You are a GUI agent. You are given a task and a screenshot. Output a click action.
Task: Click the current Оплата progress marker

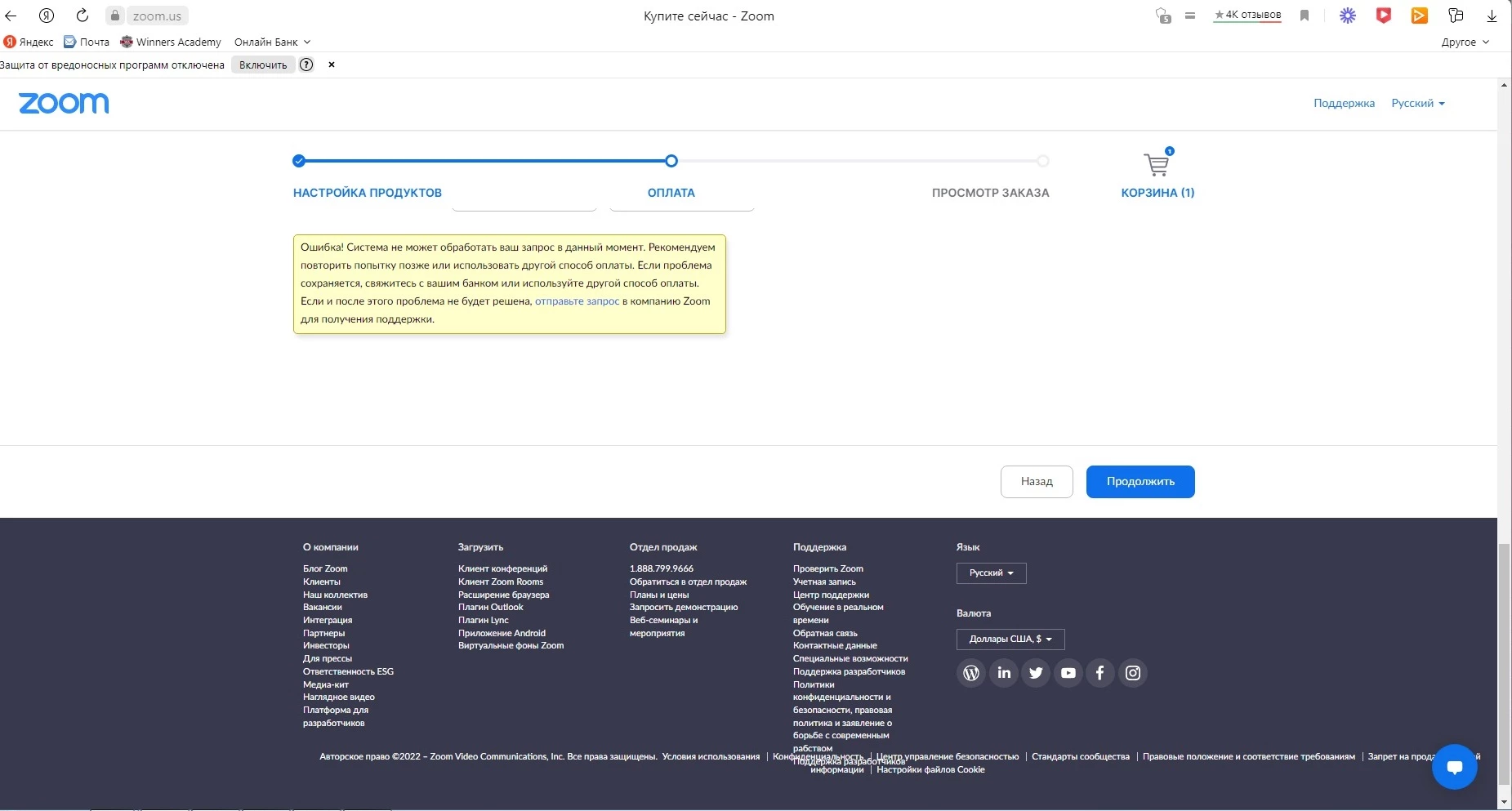pyautogui.click(x=671, y=161)
